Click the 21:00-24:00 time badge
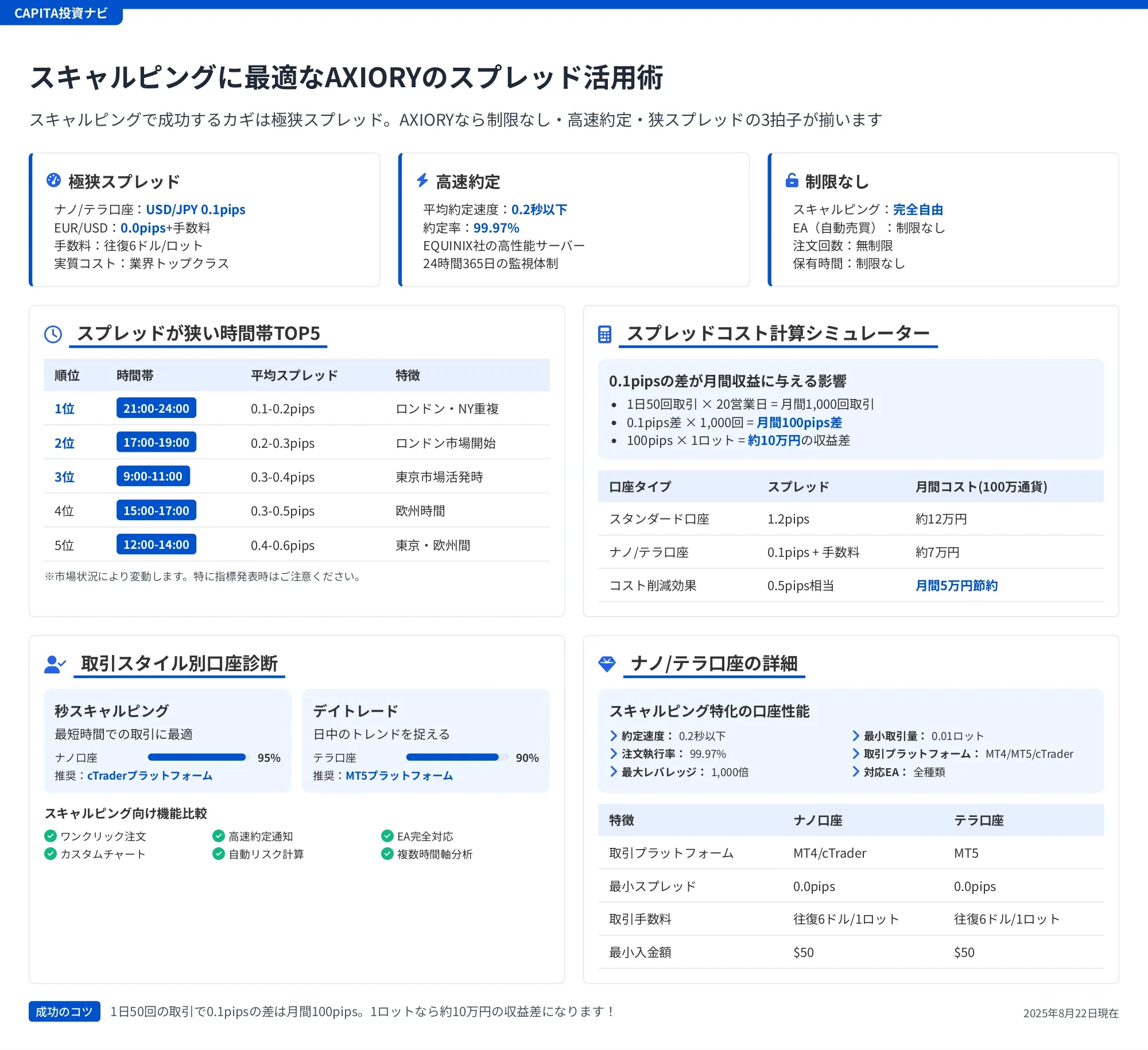This screenshot has width=1148, height=1050. (x=156, y=408)
